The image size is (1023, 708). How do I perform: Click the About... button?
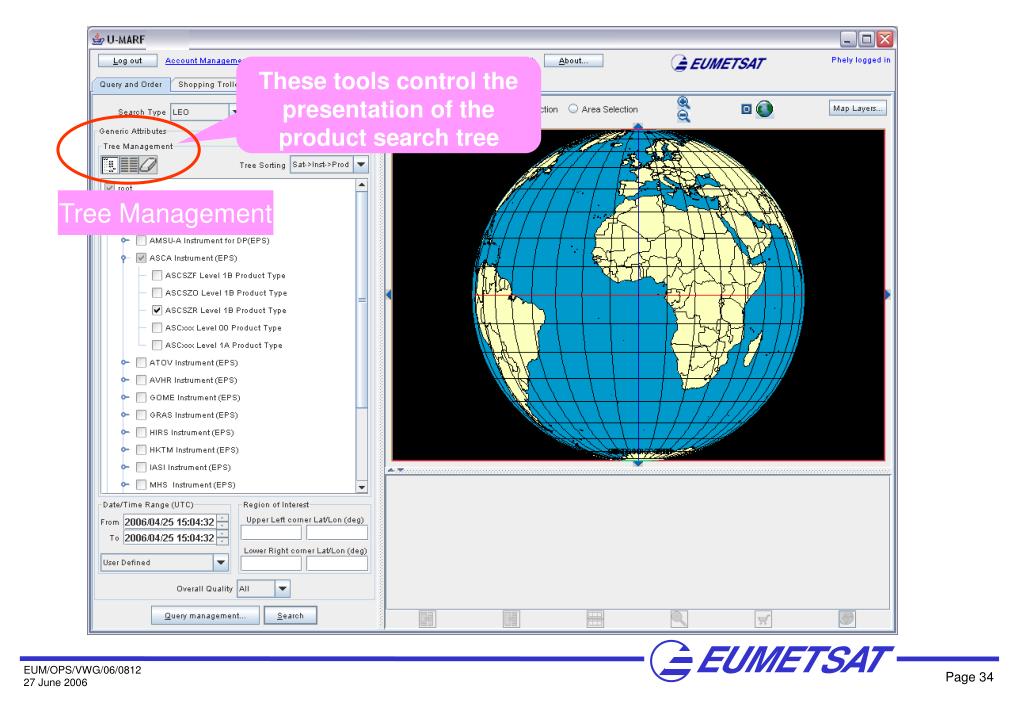coord(573,61)
